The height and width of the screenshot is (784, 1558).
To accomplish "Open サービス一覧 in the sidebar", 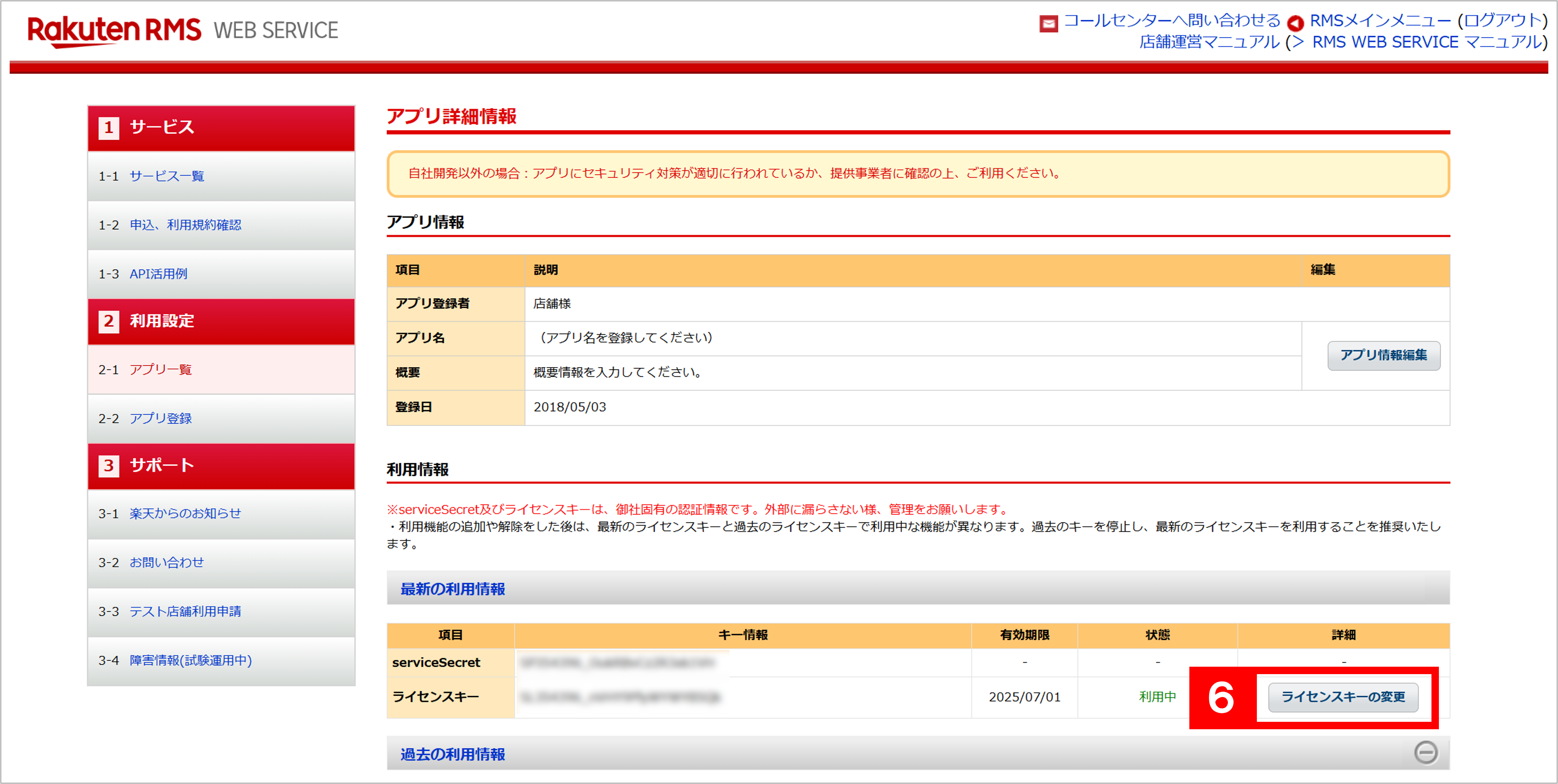I will [x=167, y=176].
